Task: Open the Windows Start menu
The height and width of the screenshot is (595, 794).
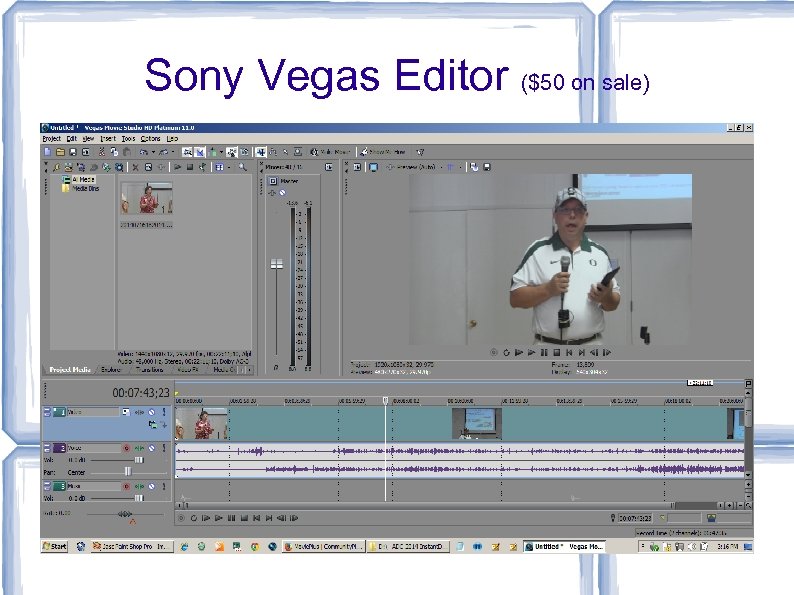Action: click(55, 546)
